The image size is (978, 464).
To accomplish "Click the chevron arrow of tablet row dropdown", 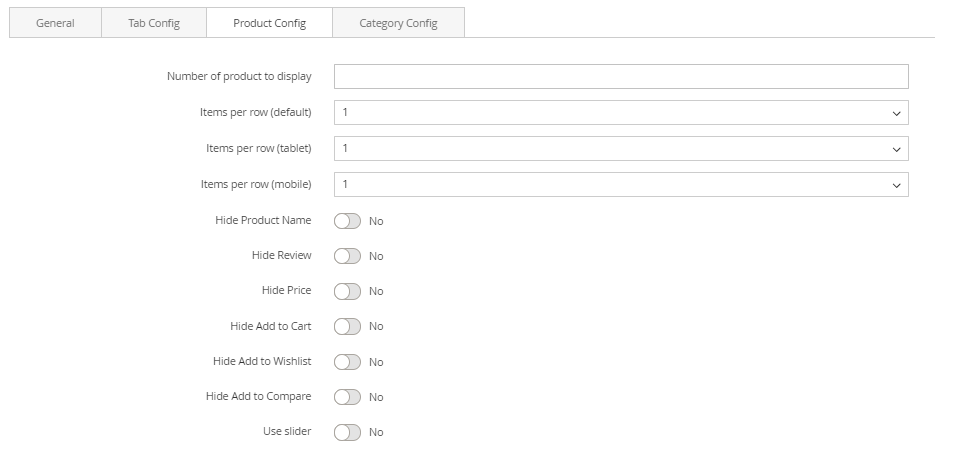I will [x=896, y=150].
